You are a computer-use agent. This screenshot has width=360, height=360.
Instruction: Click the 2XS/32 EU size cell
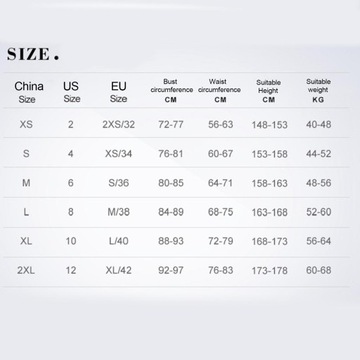click(119, 125)
